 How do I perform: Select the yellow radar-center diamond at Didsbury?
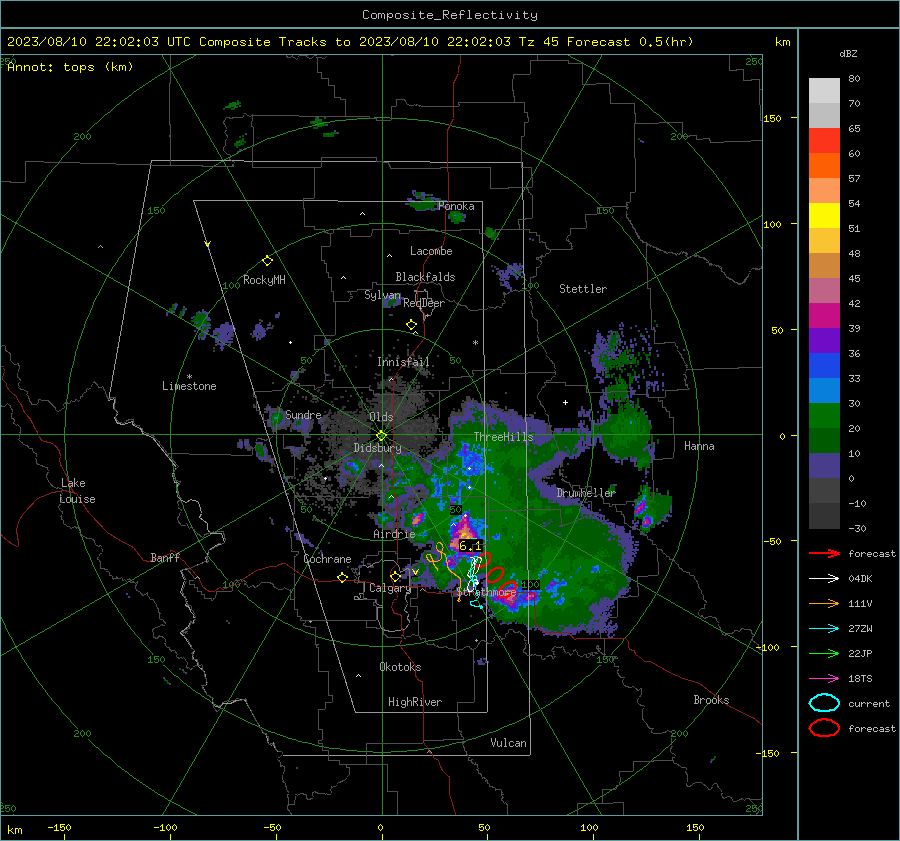pos(381,435)
